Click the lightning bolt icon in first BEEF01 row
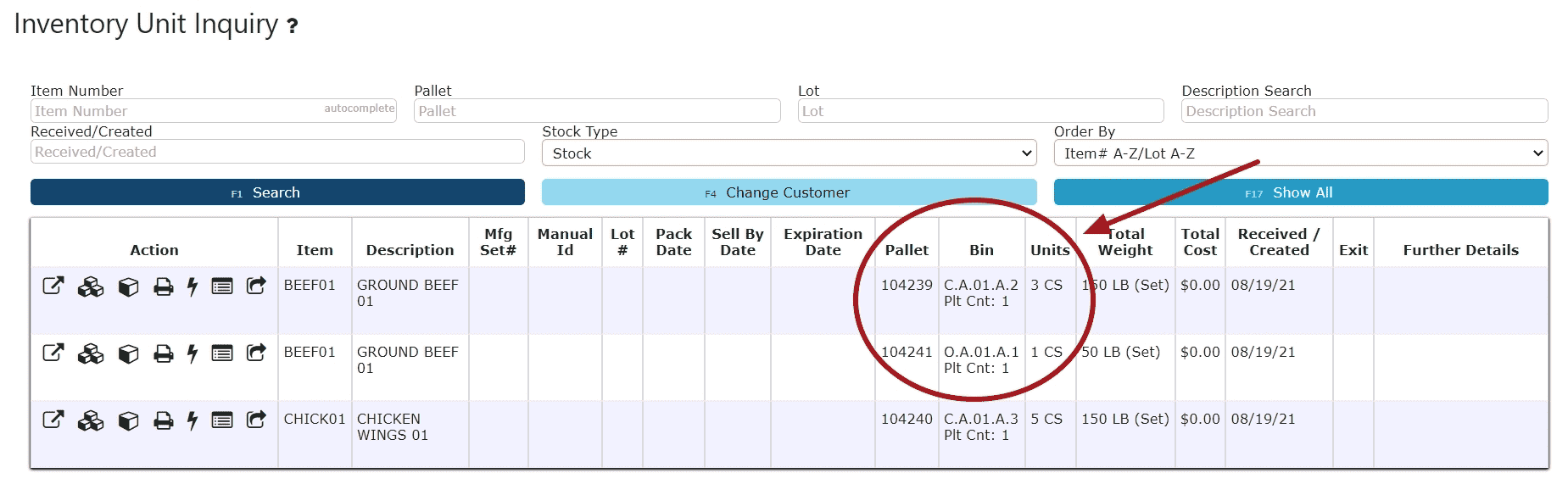This screenshot has height=484, width=1568. point(193,287)
